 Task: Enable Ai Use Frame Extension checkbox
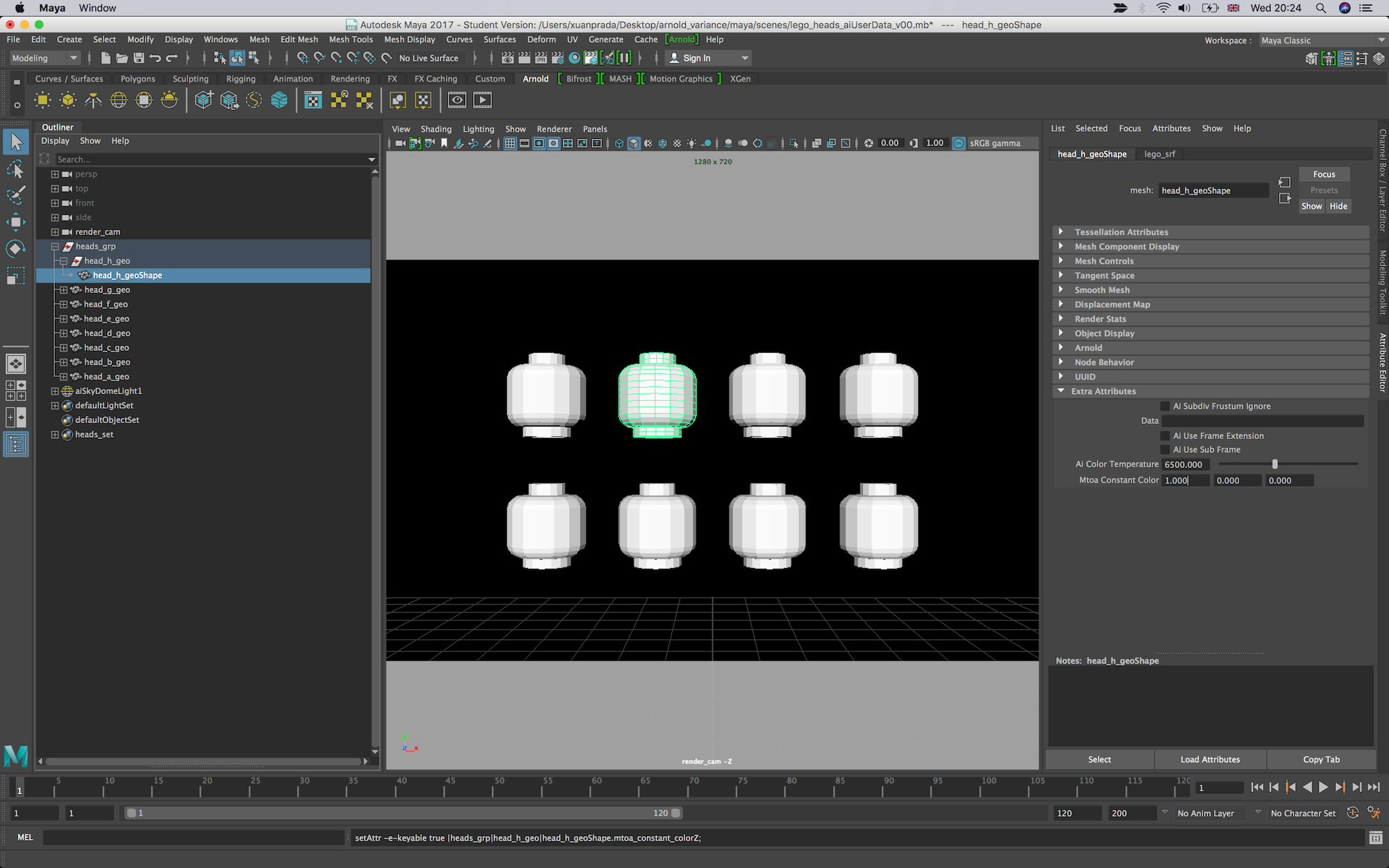point(1165,436)
